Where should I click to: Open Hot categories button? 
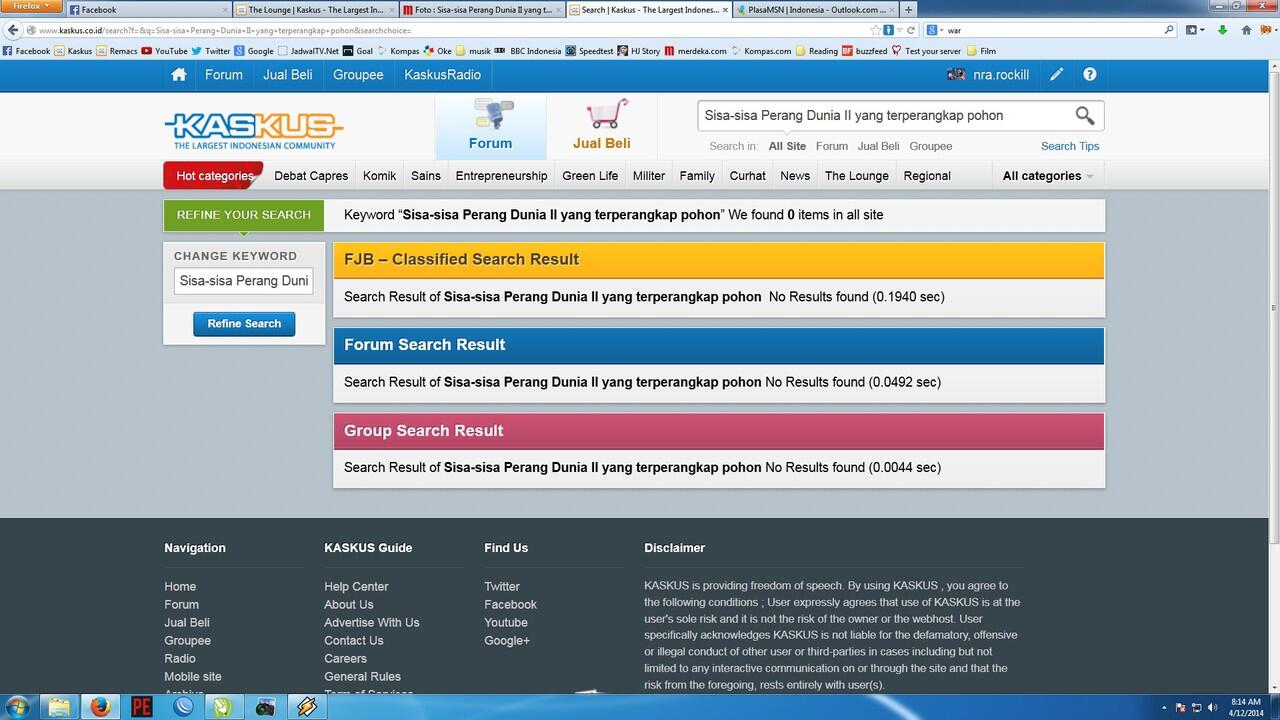(x=213, y=176)
